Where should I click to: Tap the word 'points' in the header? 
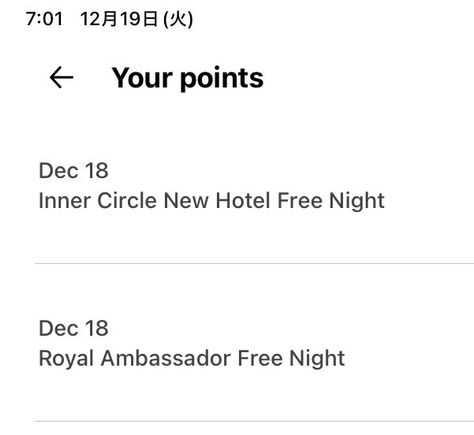222,79
